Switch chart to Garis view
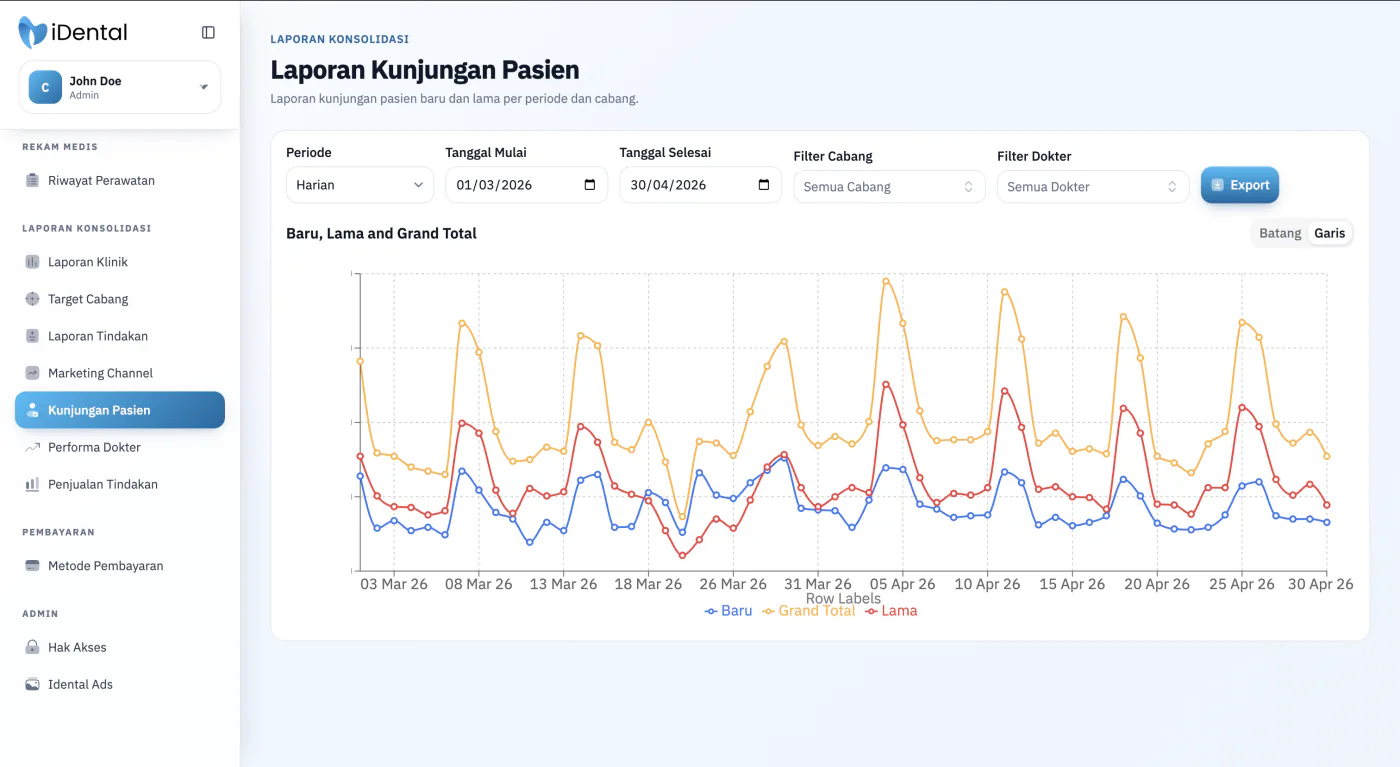This screenshot has height=767, width=1400. point(1330,233)
